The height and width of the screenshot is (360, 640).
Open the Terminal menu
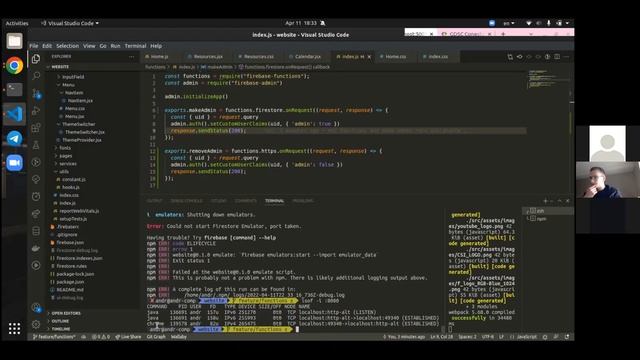point(135,46)
